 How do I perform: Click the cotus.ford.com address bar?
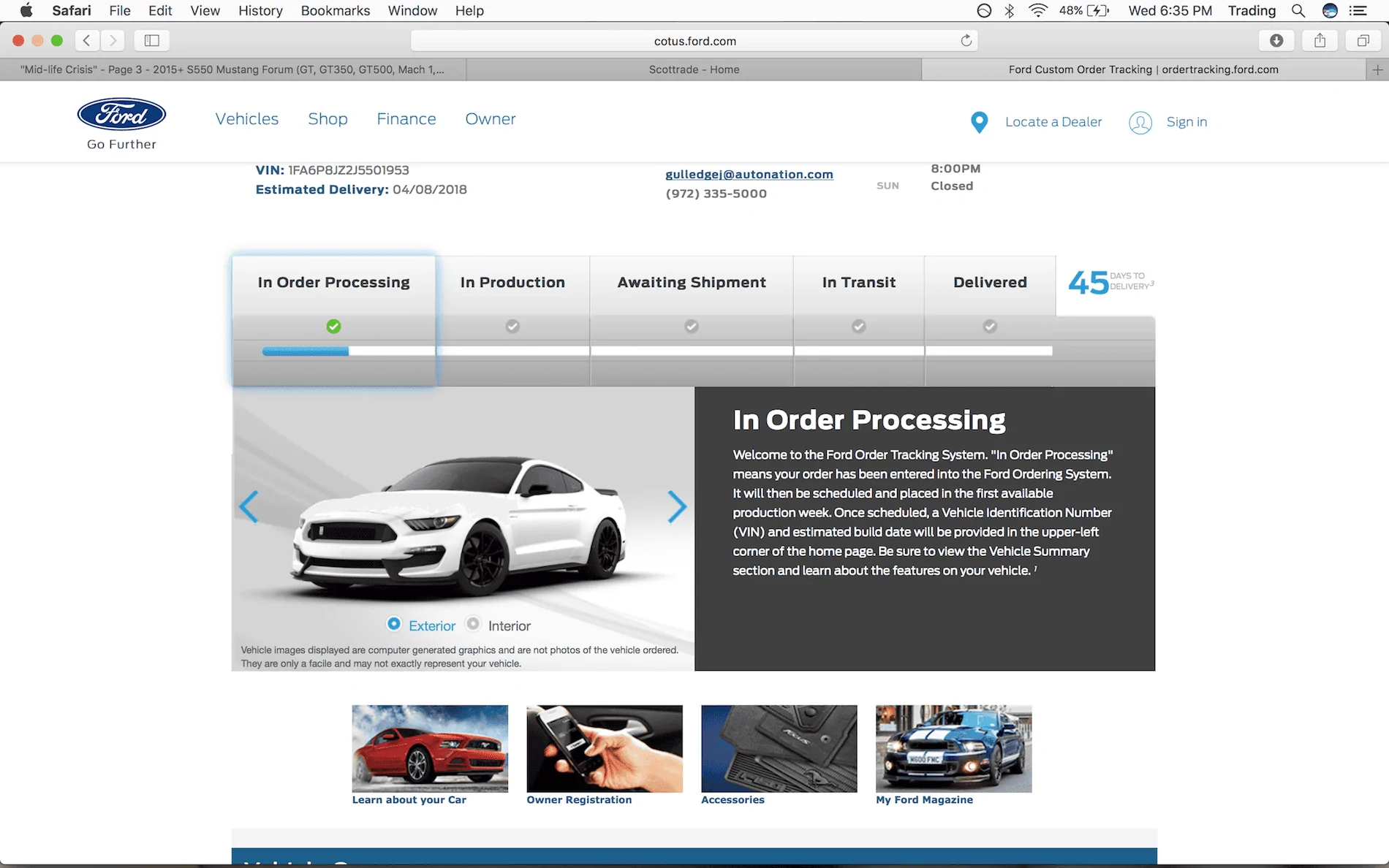click(x=694, y=41)
